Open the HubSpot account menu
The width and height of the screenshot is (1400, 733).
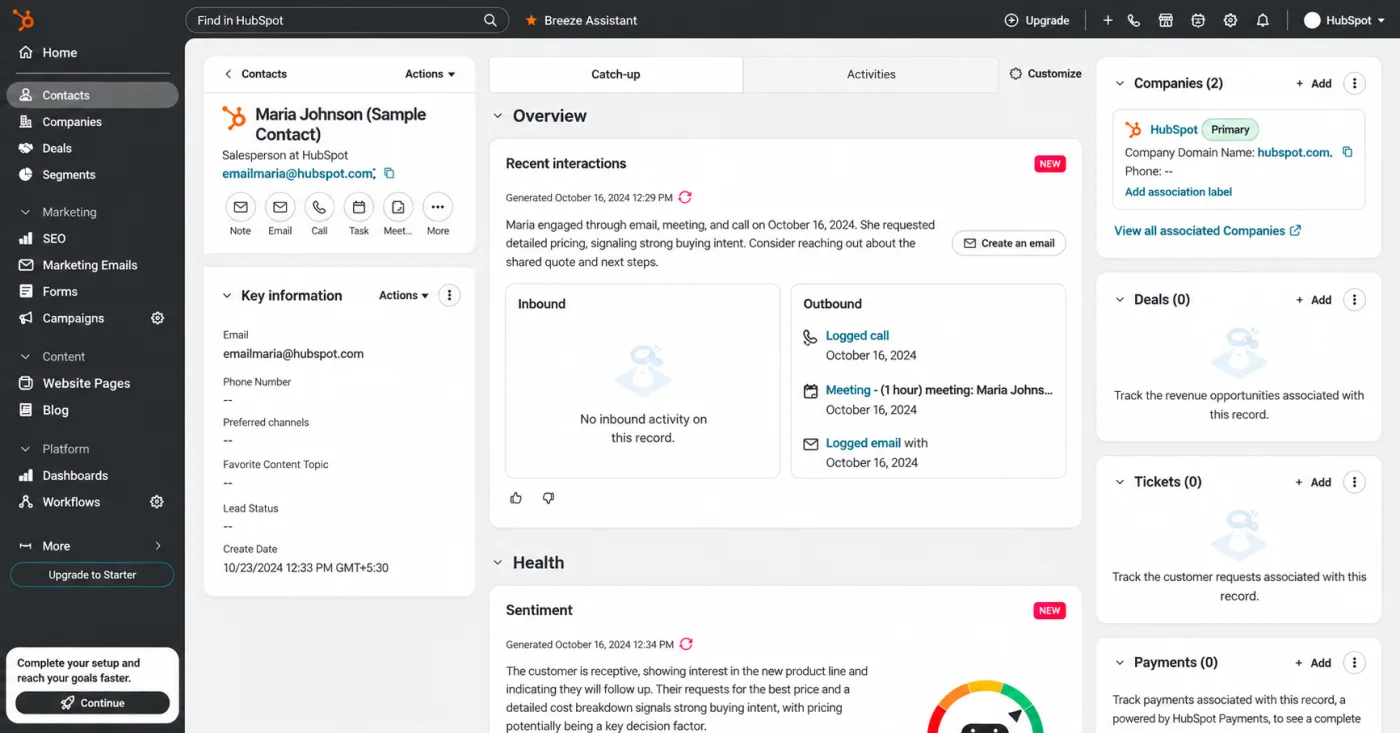tap(1346, 20)
